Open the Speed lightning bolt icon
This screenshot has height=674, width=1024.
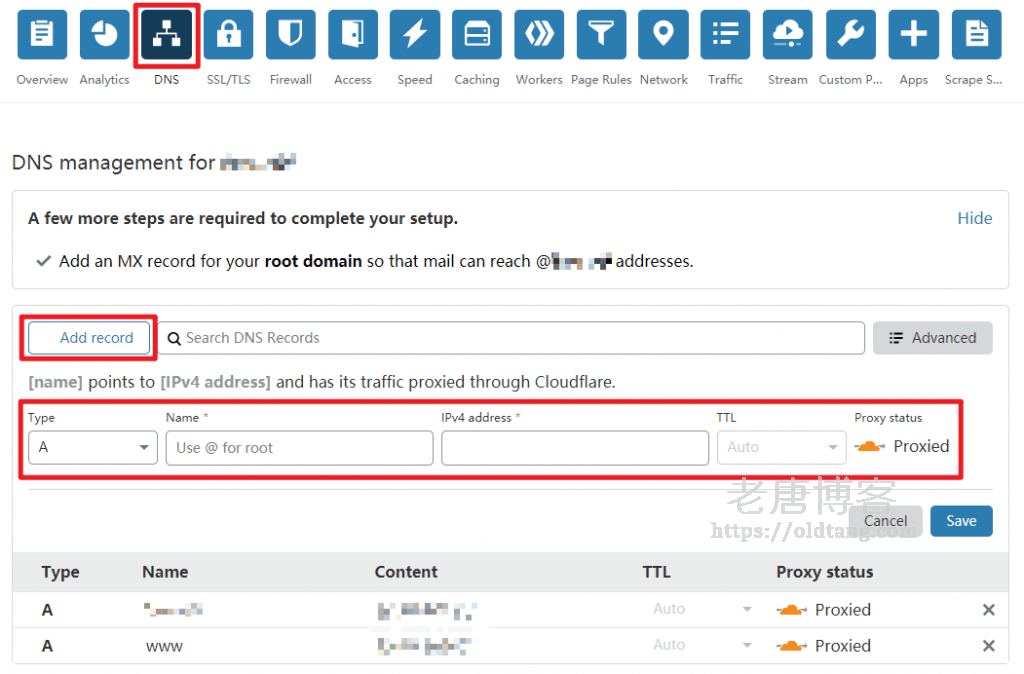415,35
